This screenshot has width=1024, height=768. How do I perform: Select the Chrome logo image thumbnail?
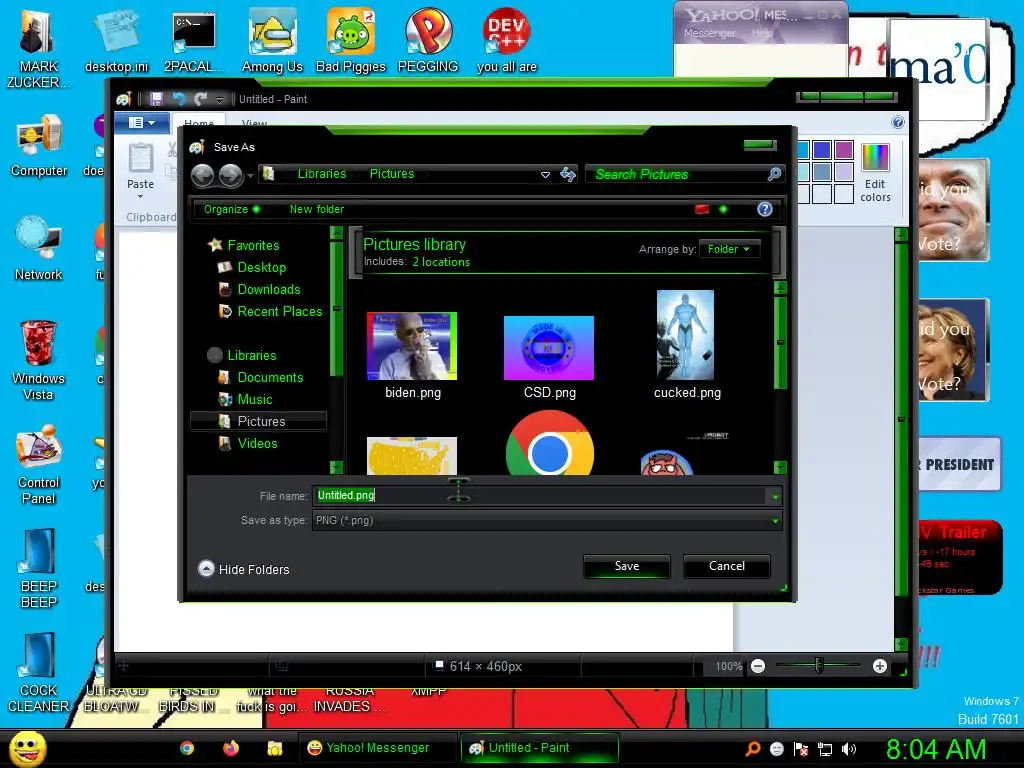click(x=549, y=443)
